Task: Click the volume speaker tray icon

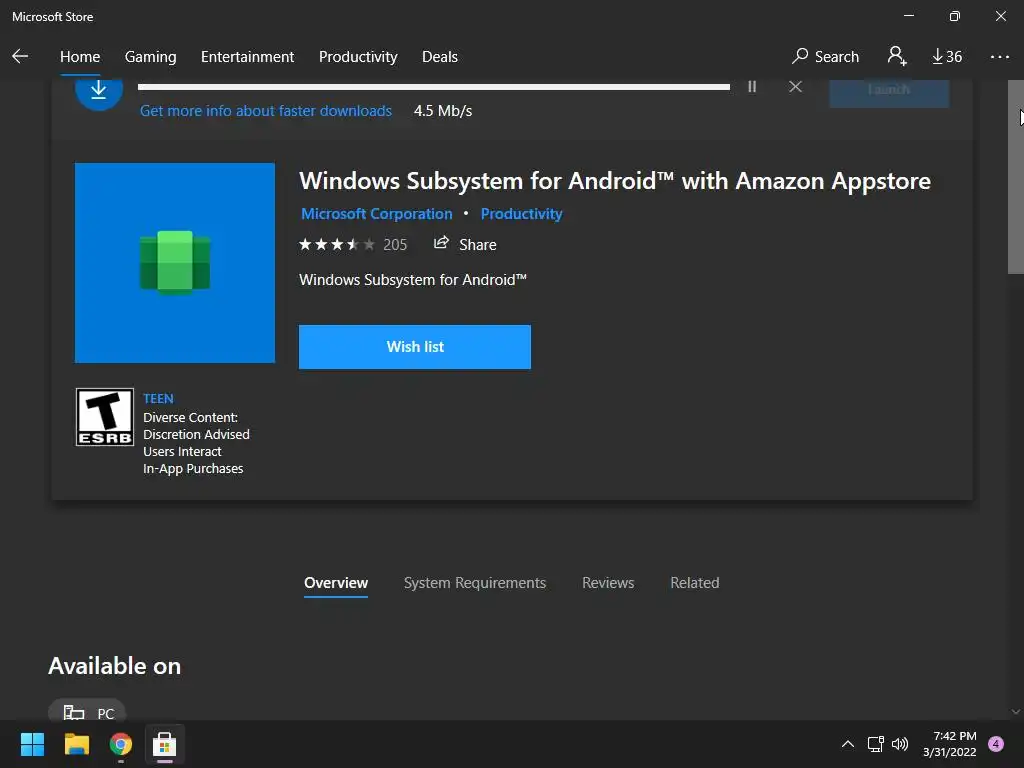Action: click(x=900, y=744)
